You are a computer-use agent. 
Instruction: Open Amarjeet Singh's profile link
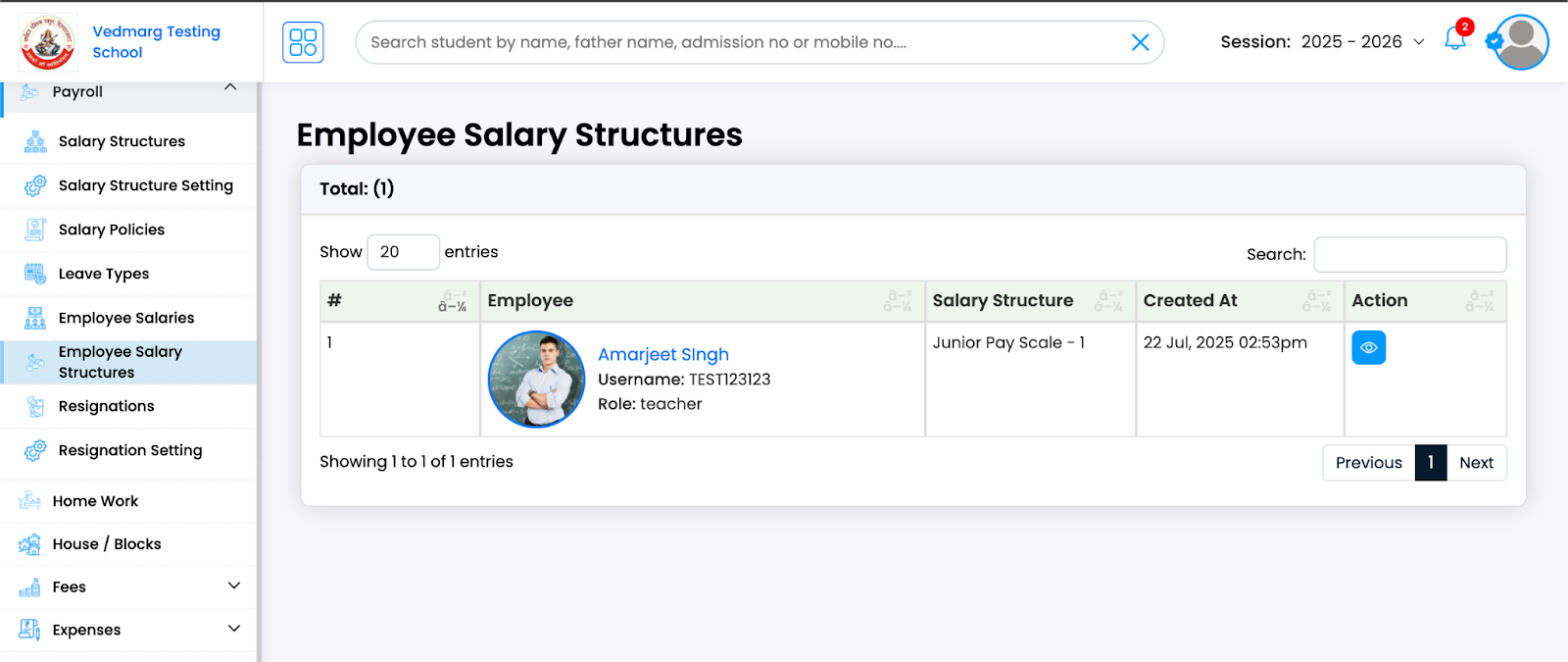(663, 354)
